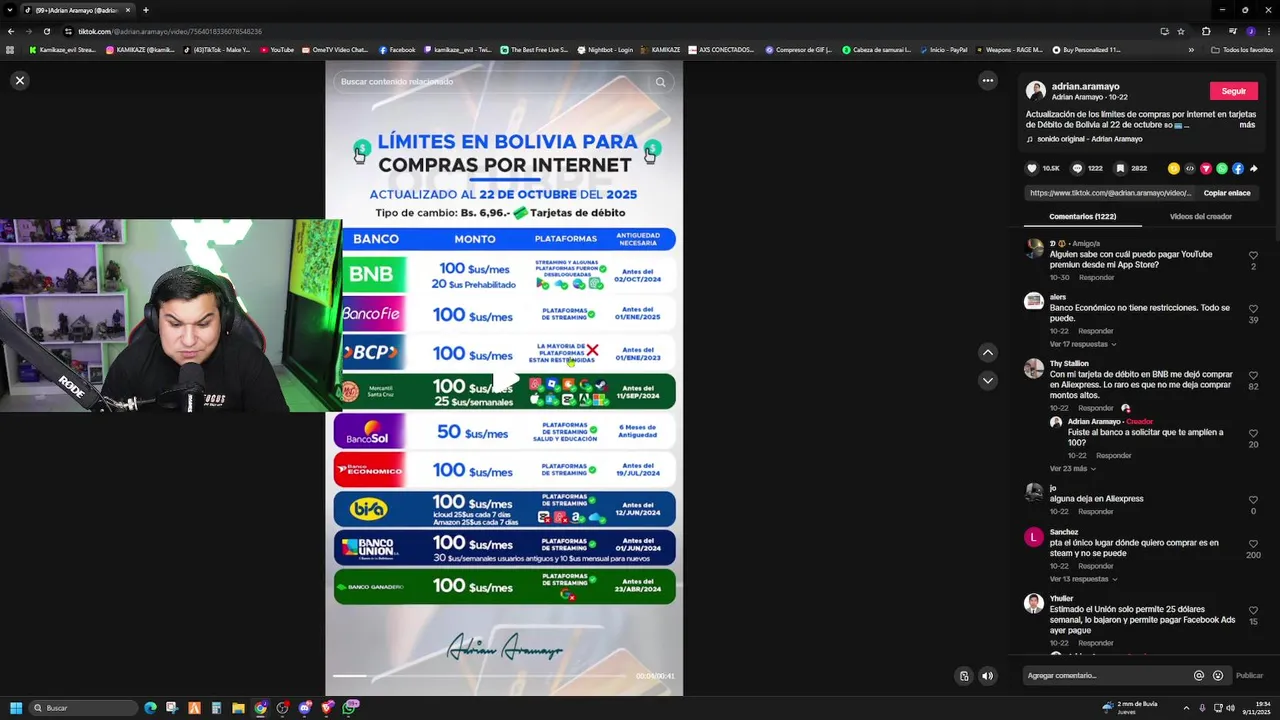Reply to alers' comment with Responder
Viewport: 1280px width, 720px height.
[1096, 331]
